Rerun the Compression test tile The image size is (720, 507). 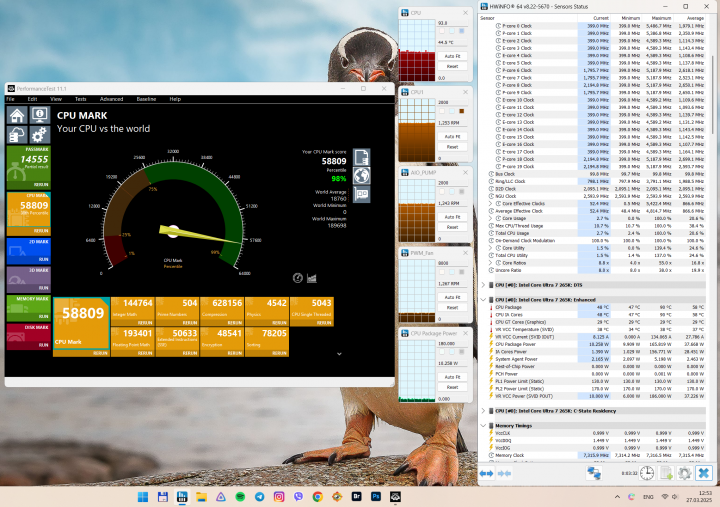(x=235, y=323)
